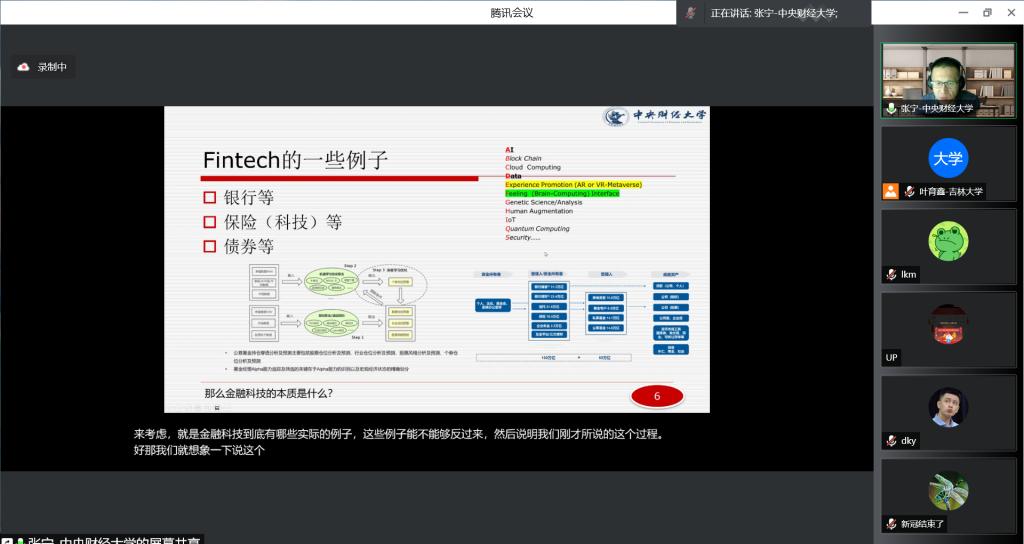Click the 腾讯会议 window title
1024x544 pixels.
511,13
